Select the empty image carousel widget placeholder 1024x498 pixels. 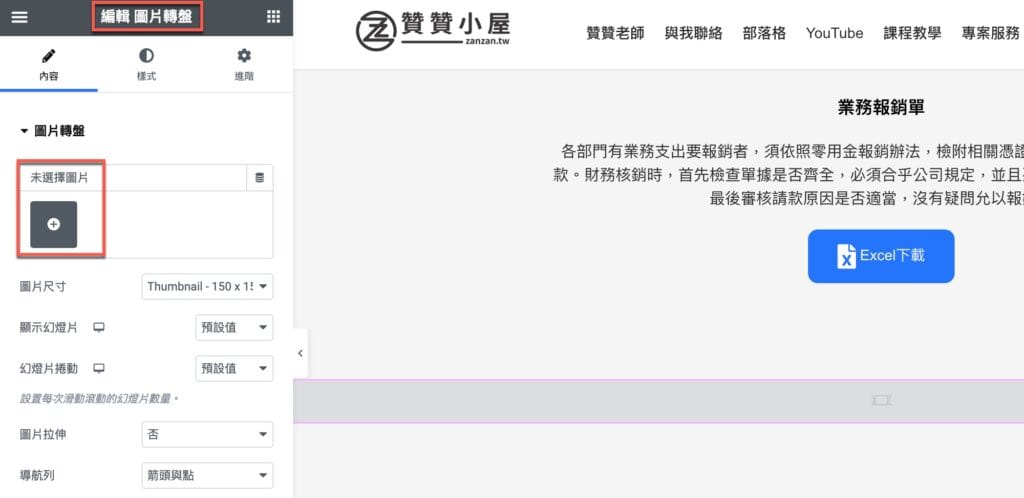pos(659,401)
